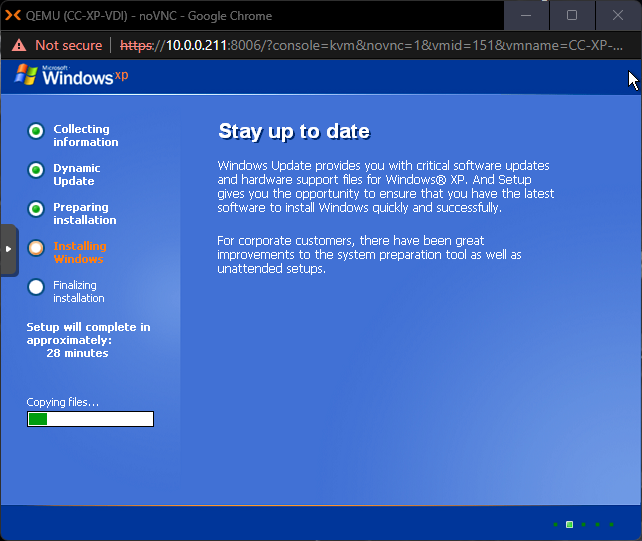Click the orange Installing Windows label

(80, 252)
